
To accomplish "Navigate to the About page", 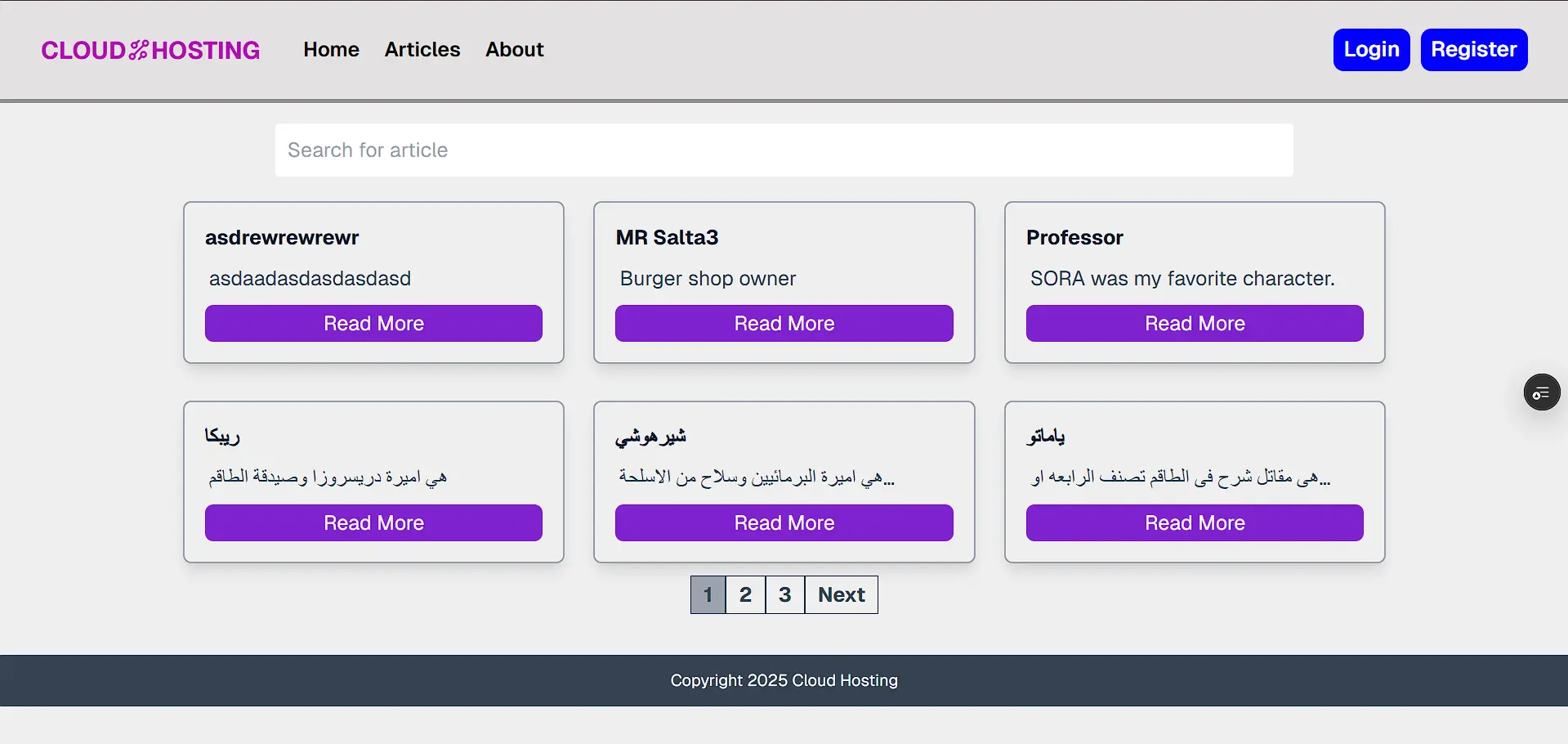I will [x=514, y=50].
